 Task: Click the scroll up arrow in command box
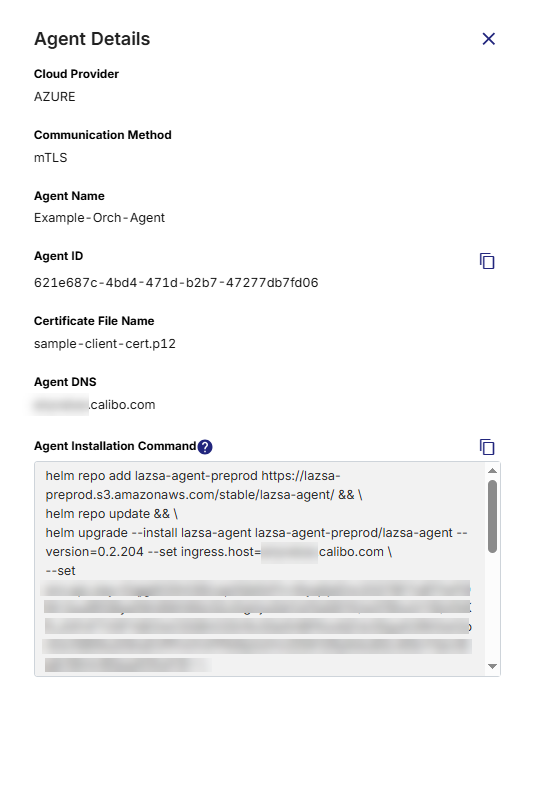tap(492, 471)
